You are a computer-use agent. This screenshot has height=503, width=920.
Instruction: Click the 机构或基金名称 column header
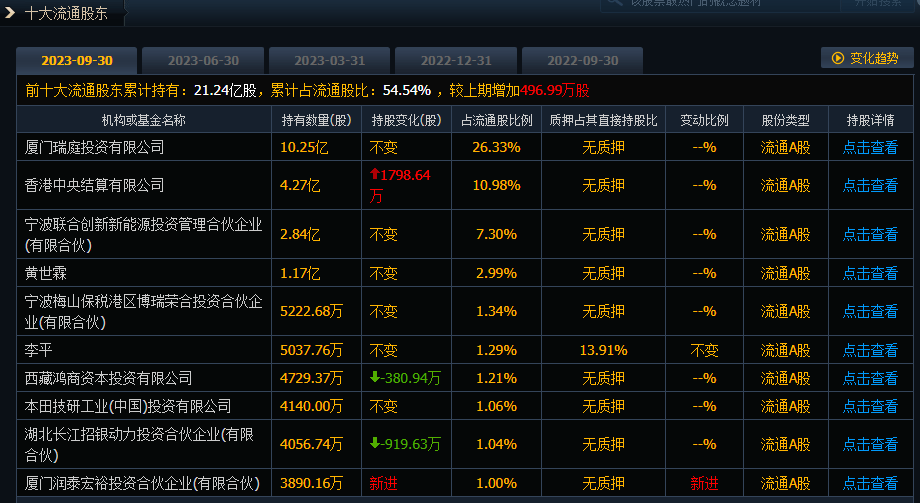tap(144, 120)
